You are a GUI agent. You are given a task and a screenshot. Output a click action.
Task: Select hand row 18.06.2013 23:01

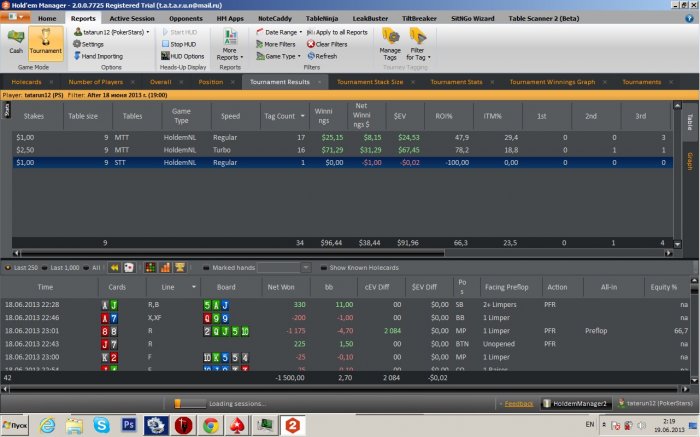pyautogui.click(x=346, y=331)
